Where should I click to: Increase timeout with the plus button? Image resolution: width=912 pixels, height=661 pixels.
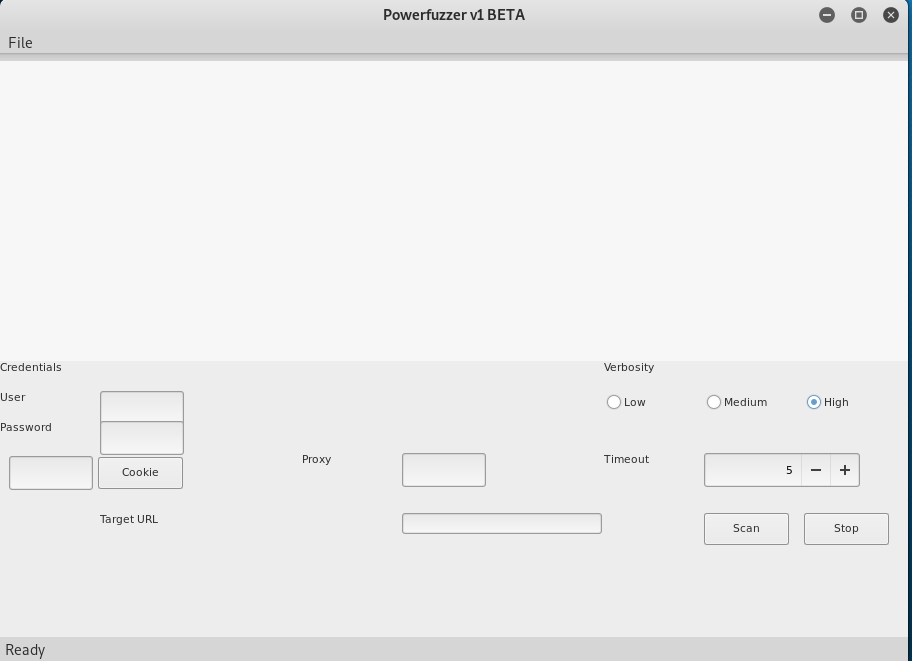pos(845,470)
